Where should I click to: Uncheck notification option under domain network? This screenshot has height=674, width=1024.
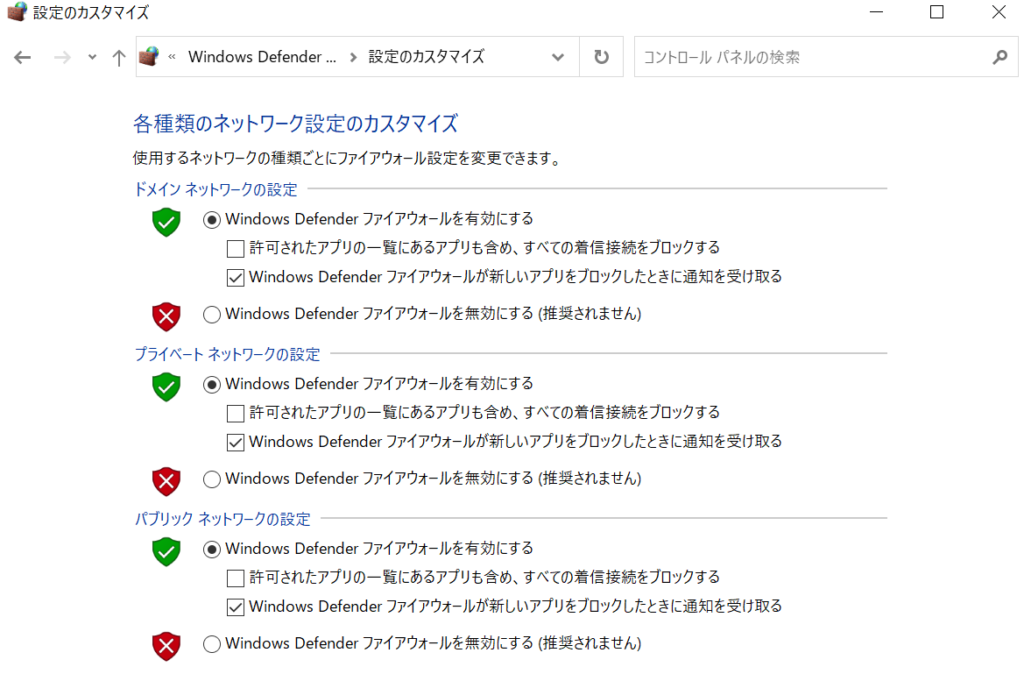(235, 278)
